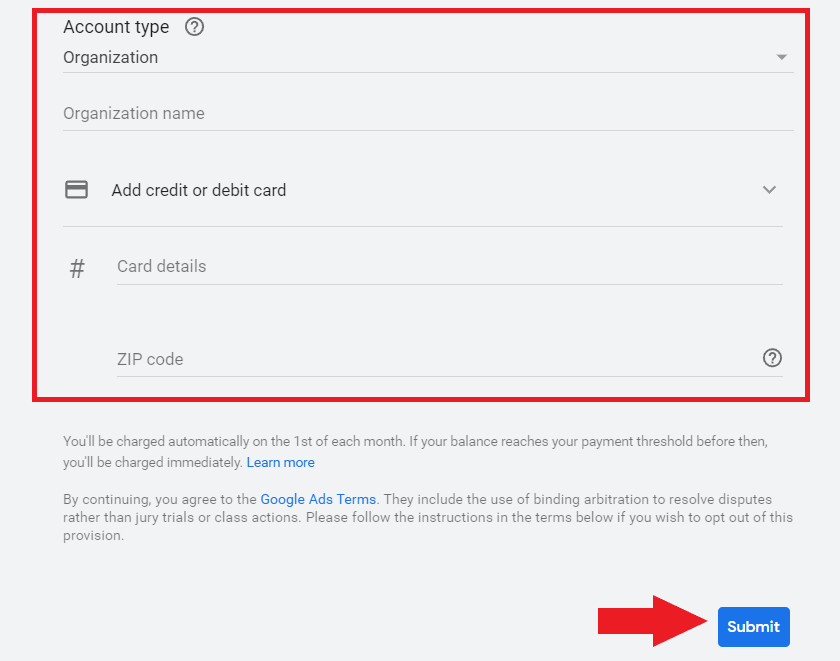This screenshot has height=661, width=840.
Task: Click the payment card icon before Add credit
Action: [77, 189]
